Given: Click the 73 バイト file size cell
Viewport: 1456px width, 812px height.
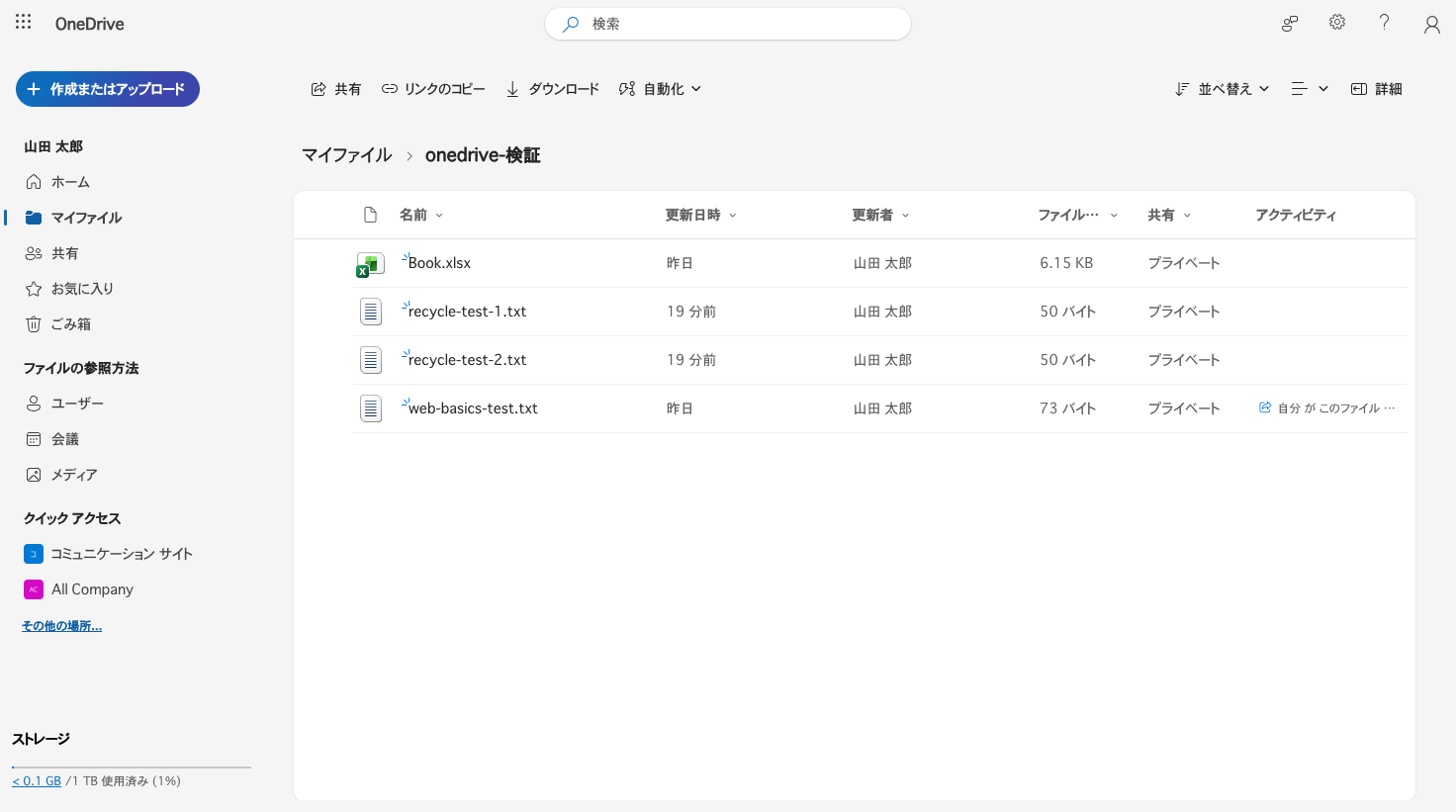Looking at the screenshot, I should (1068, 408).
